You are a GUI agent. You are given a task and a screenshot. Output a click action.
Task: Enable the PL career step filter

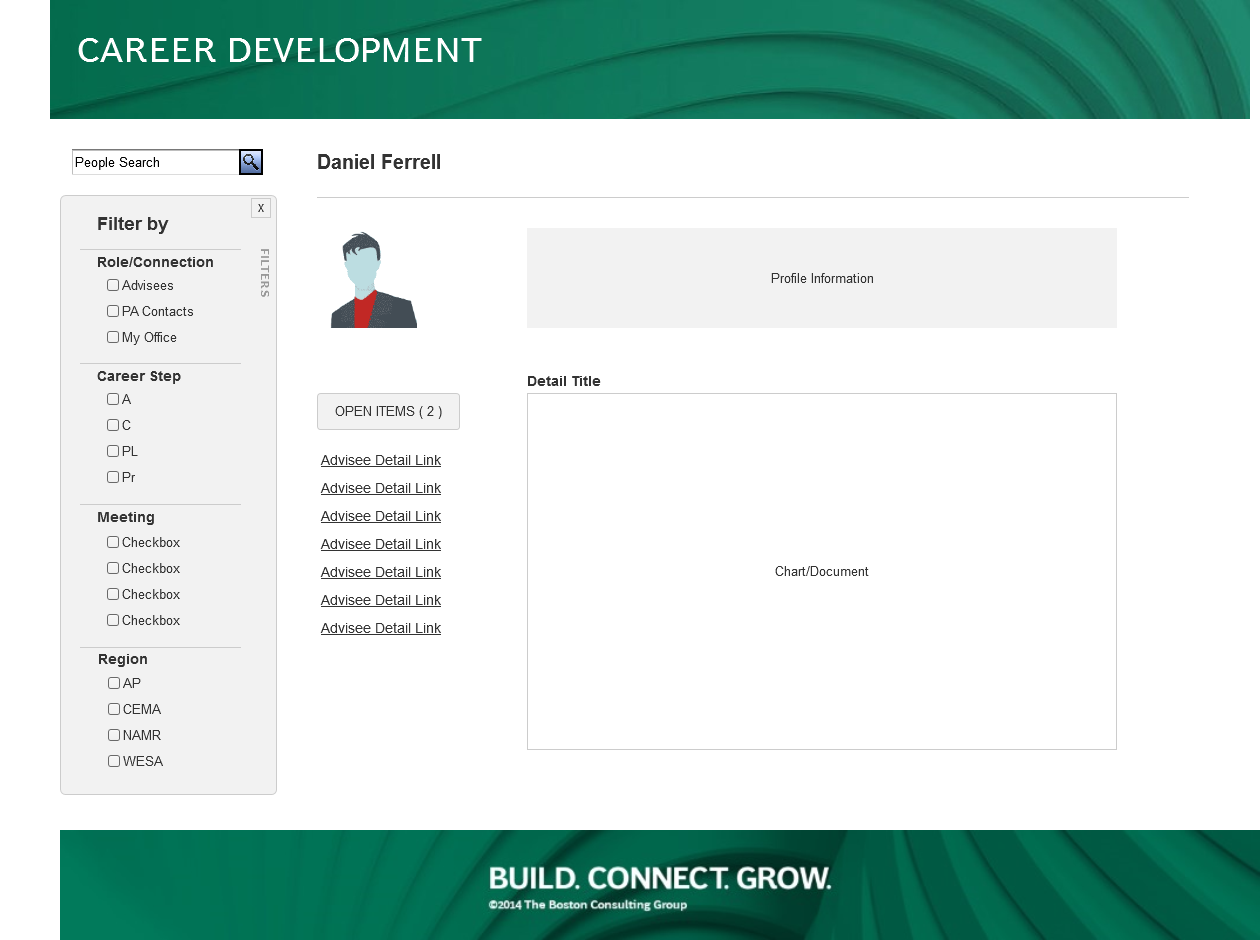point(113,451)
